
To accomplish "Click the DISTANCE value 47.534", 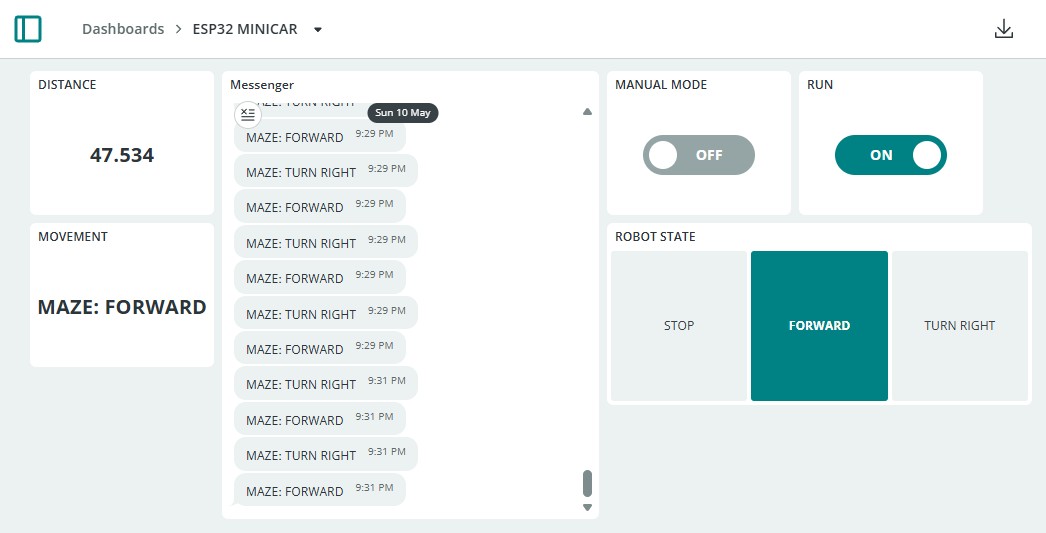I will [x=122, y=155].
